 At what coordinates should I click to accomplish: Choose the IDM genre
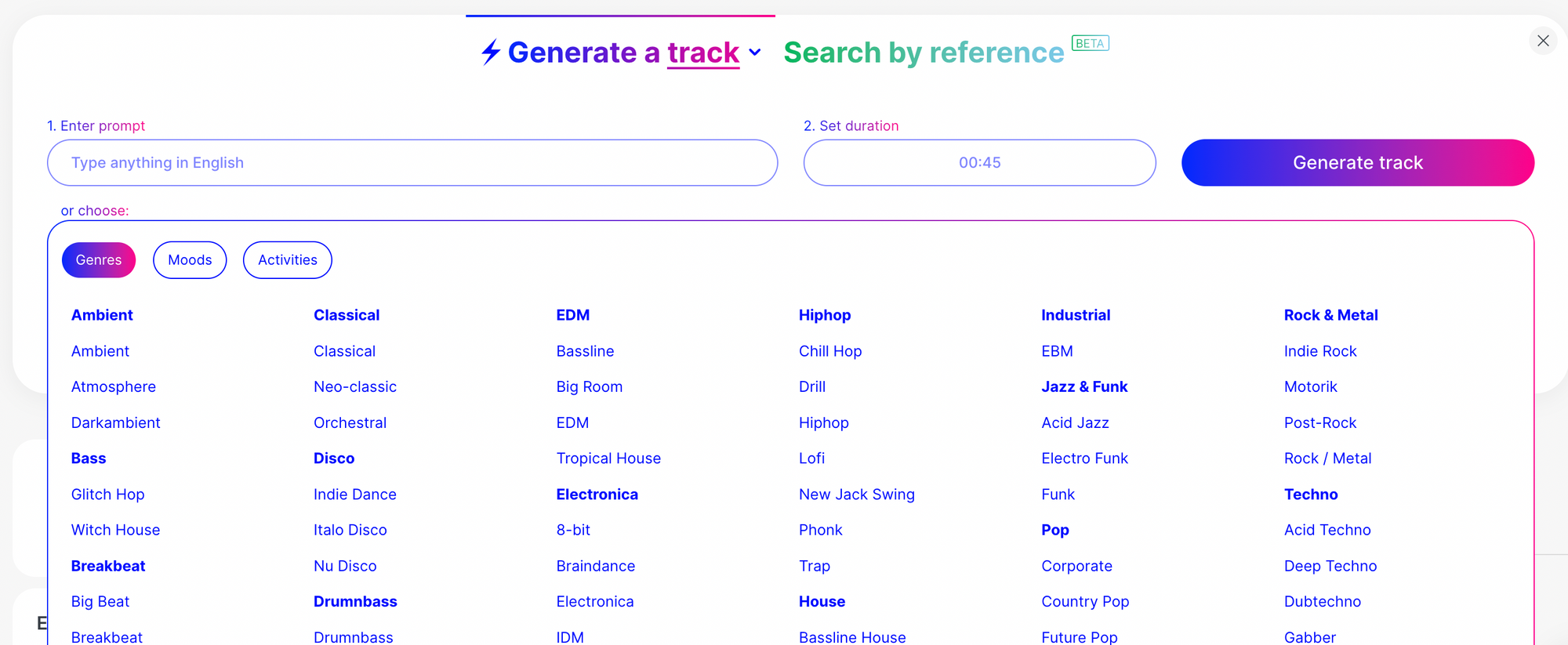click(x=570, y=637)
